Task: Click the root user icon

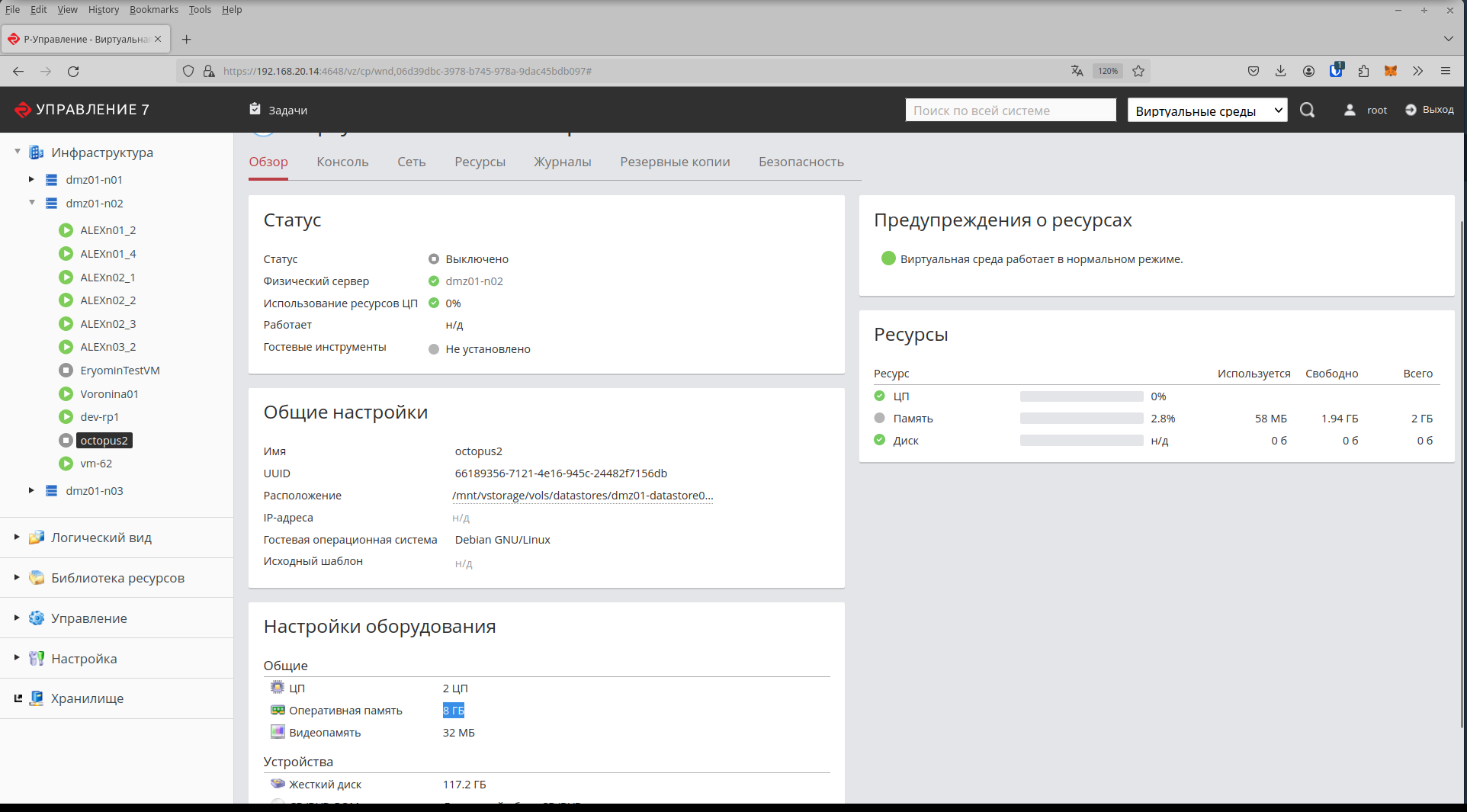Action: (x=1350, y=110)
